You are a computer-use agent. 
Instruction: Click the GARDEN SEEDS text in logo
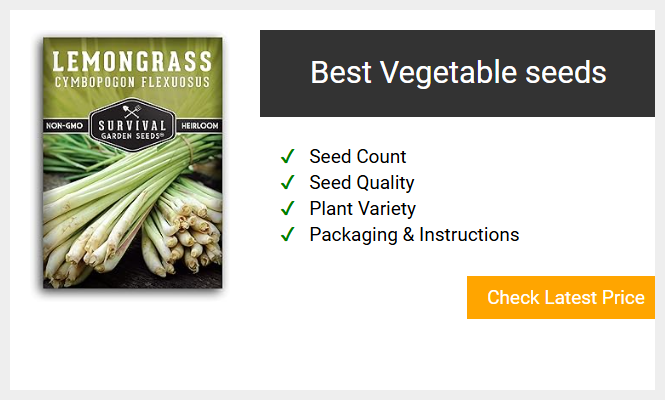[x=132, y=136]
